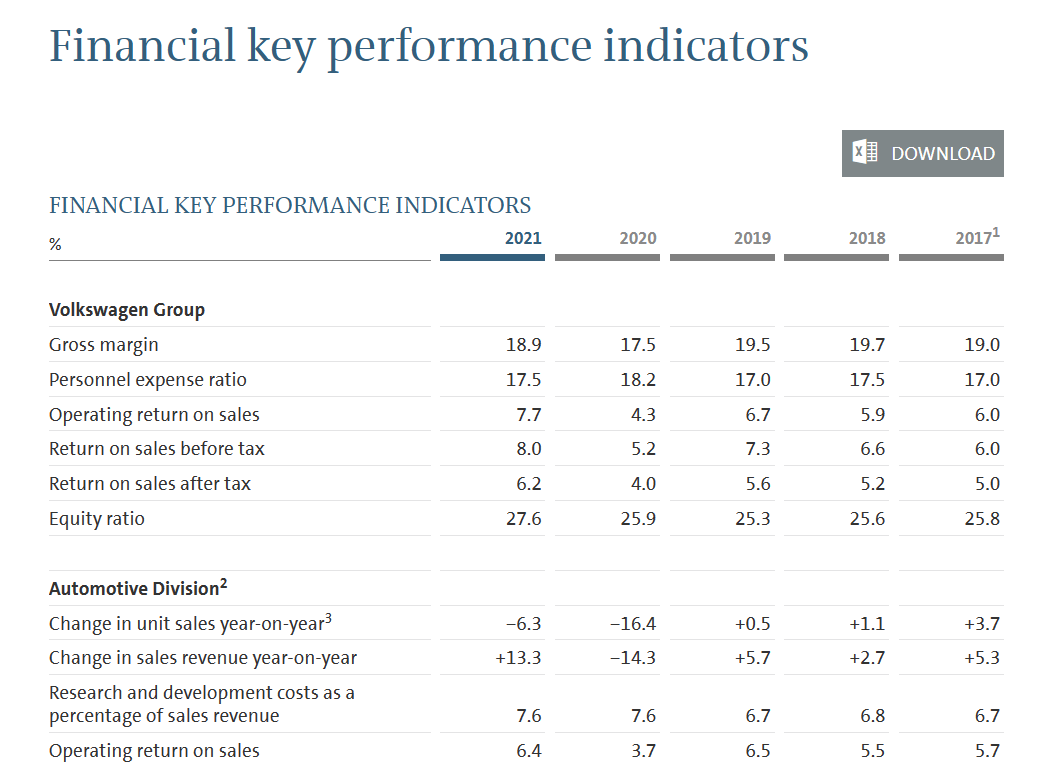Click the 2020 unit sales change −16.4

tap(633, 624)
